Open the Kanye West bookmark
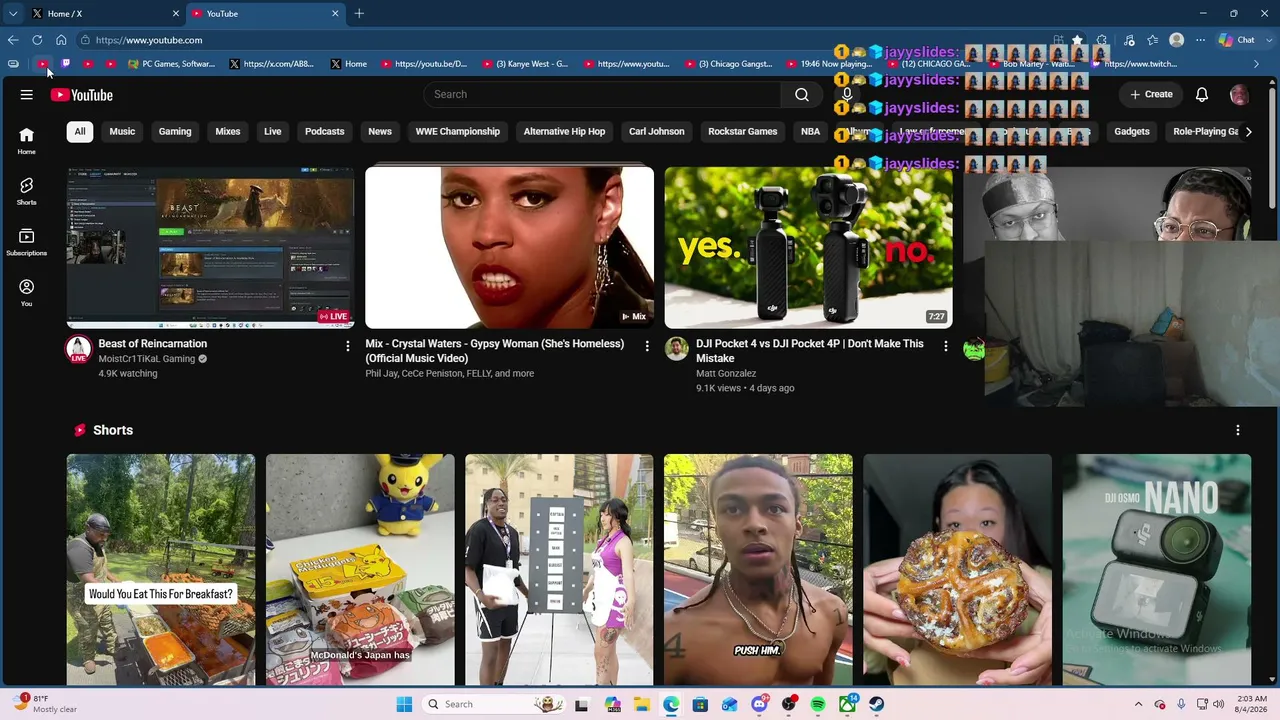This screenshot has width=1280, height=720. 525,64
